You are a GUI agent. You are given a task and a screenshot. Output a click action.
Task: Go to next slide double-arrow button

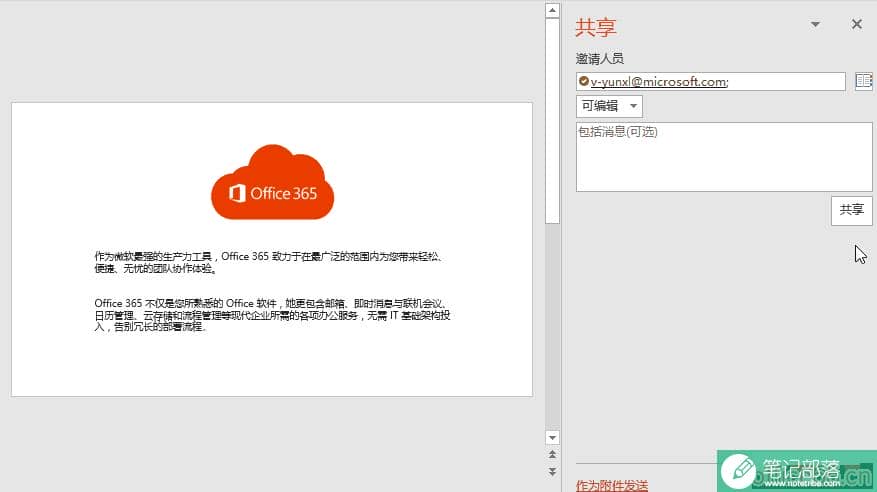point(552,472)
